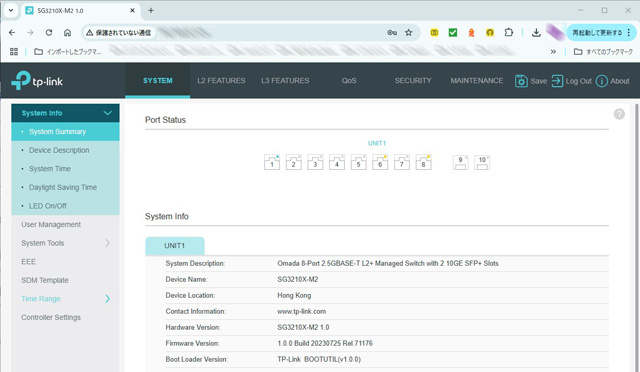Click port 1 icon in Port Status

tap(272, 162)
